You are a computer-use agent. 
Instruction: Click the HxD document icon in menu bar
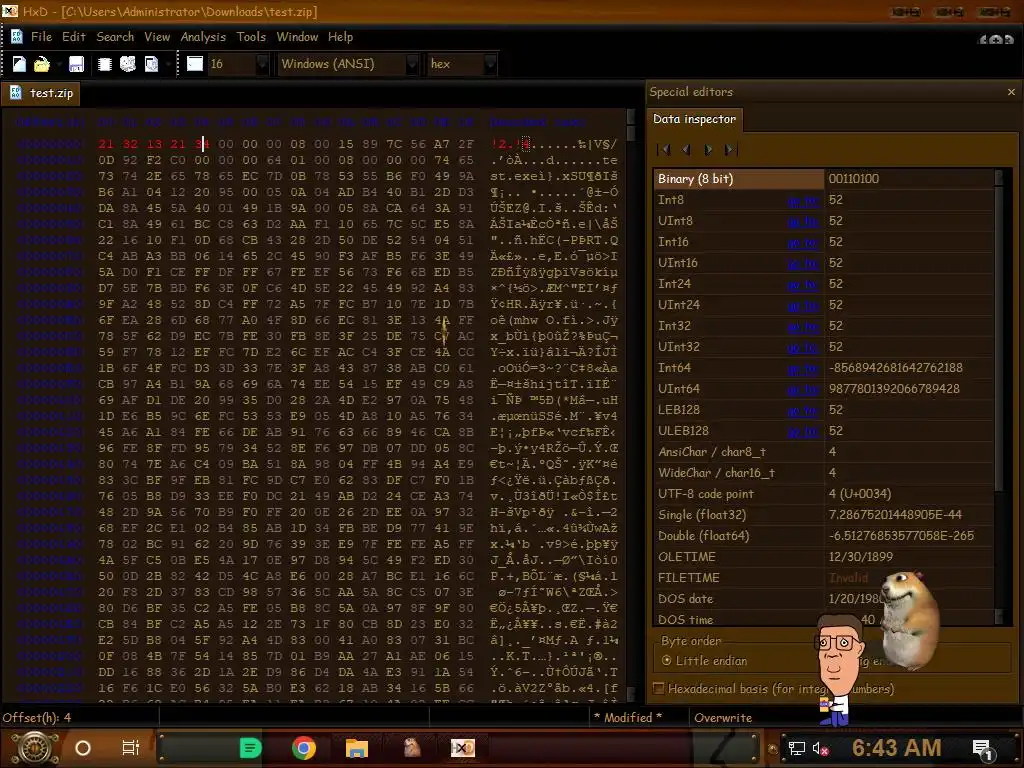click(x=17, y=37)
